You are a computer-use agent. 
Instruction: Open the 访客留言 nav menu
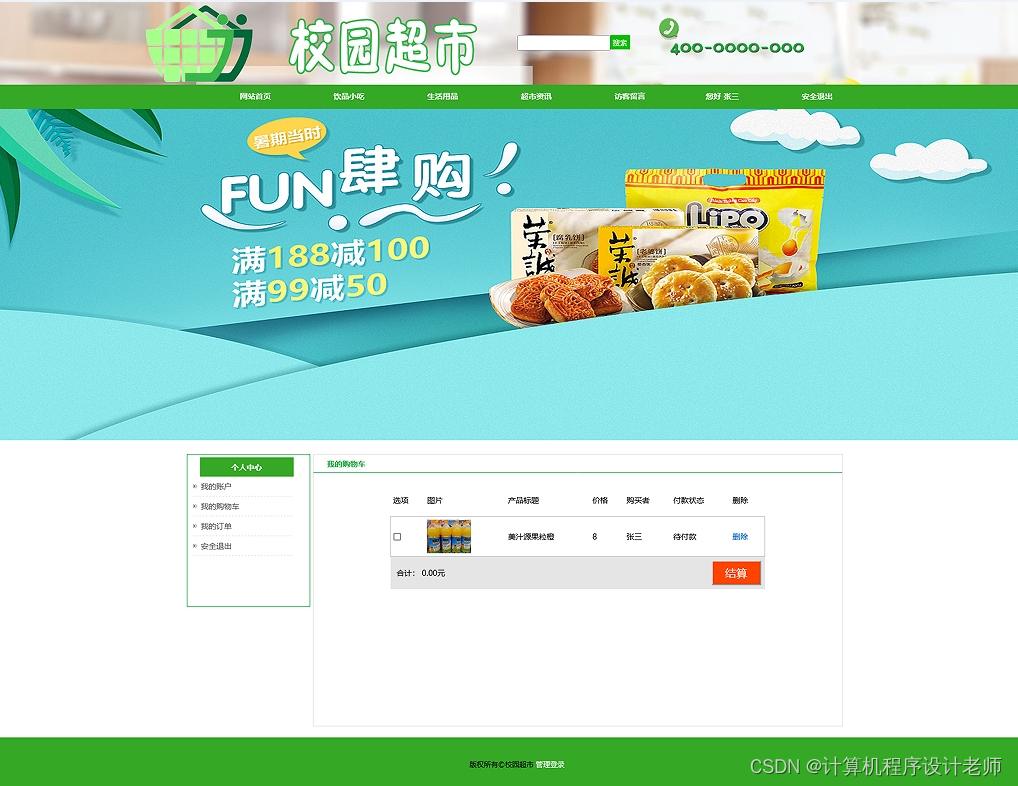point(630,96)
